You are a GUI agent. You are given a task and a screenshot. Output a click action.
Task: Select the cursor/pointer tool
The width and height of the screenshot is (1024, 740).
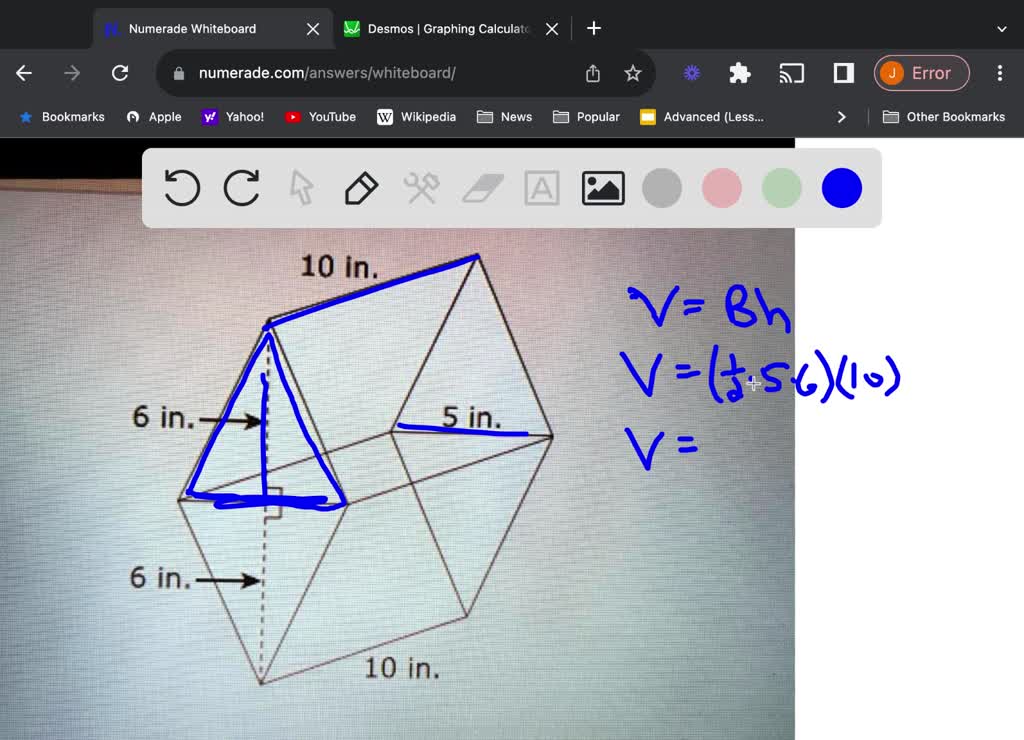click(x=301, y=188)
